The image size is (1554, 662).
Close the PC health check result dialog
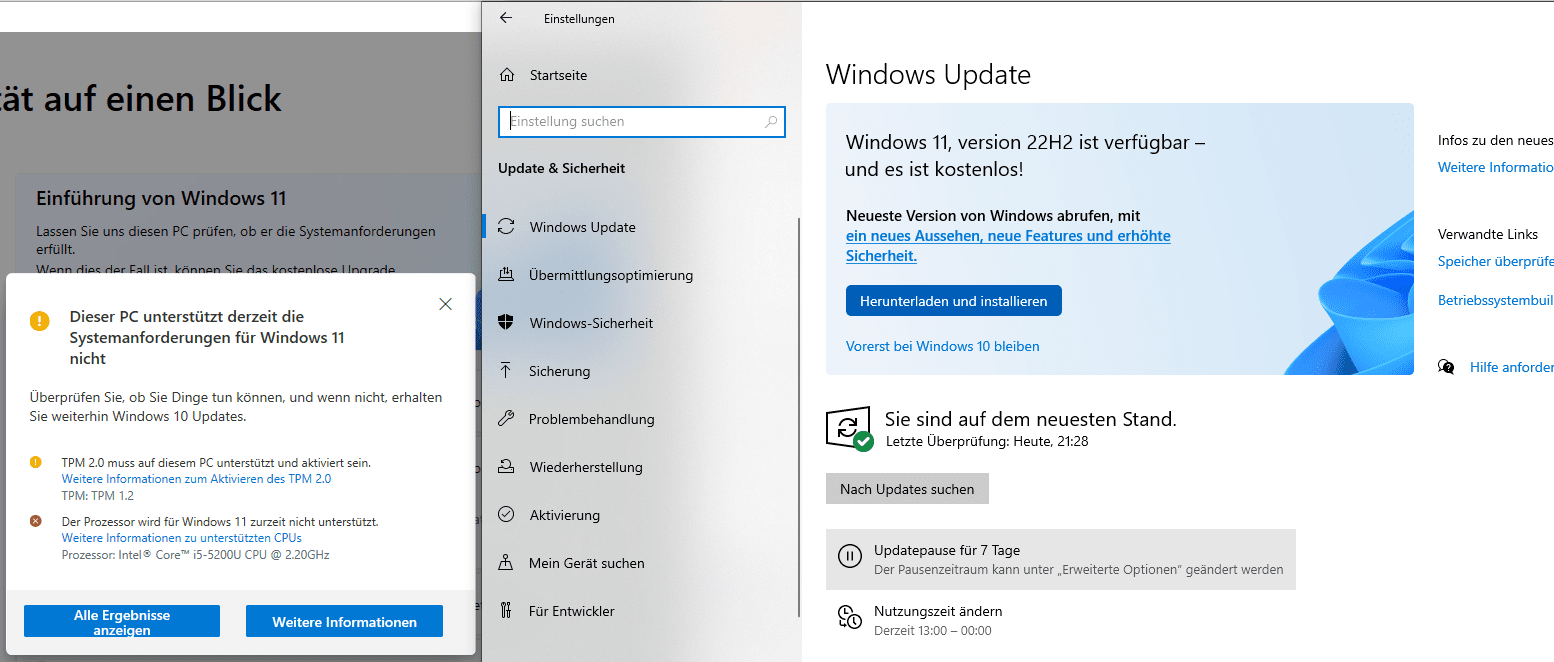point(446,304)
